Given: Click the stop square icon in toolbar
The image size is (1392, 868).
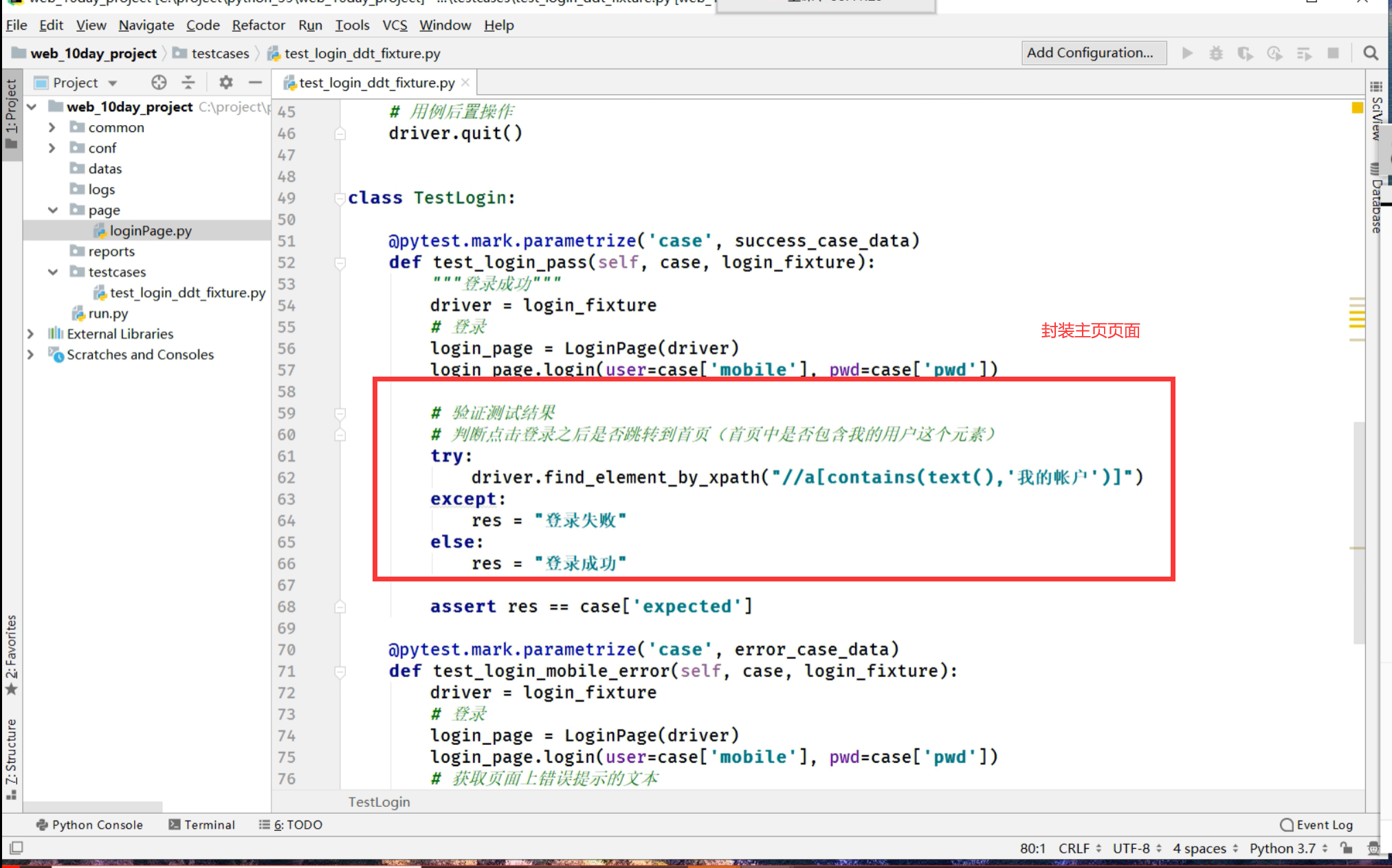Looking at the screenshot, I should point(1333,54).
